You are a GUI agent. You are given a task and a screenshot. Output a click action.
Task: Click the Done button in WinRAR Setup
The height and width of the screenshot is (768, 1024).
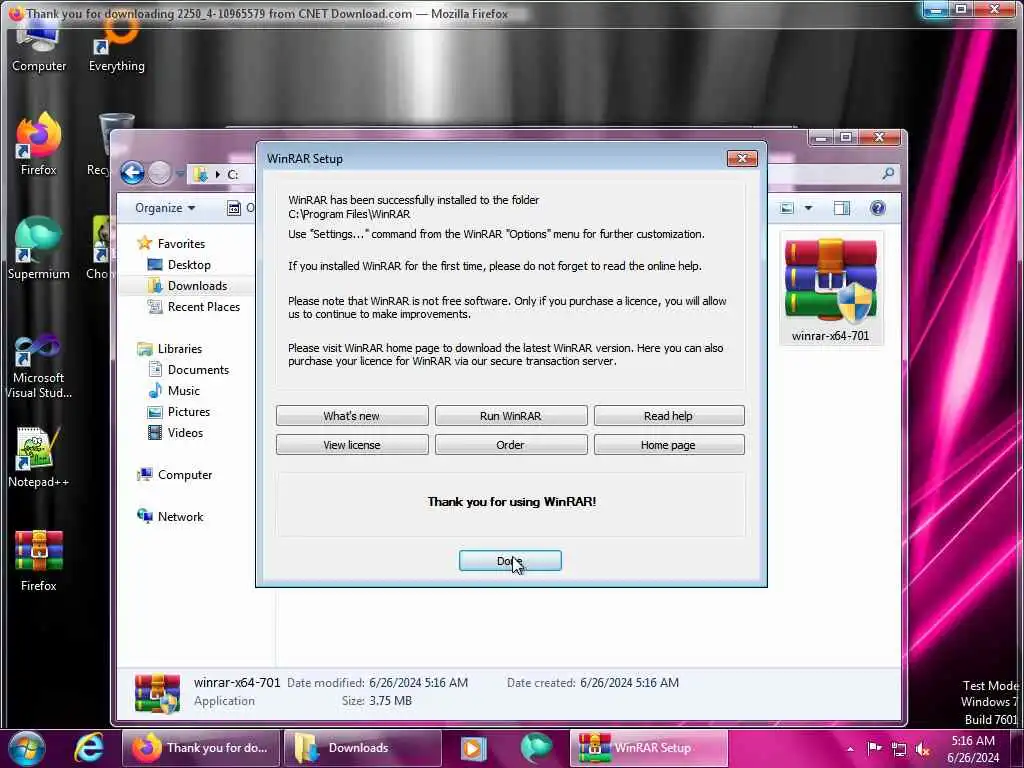510,560
